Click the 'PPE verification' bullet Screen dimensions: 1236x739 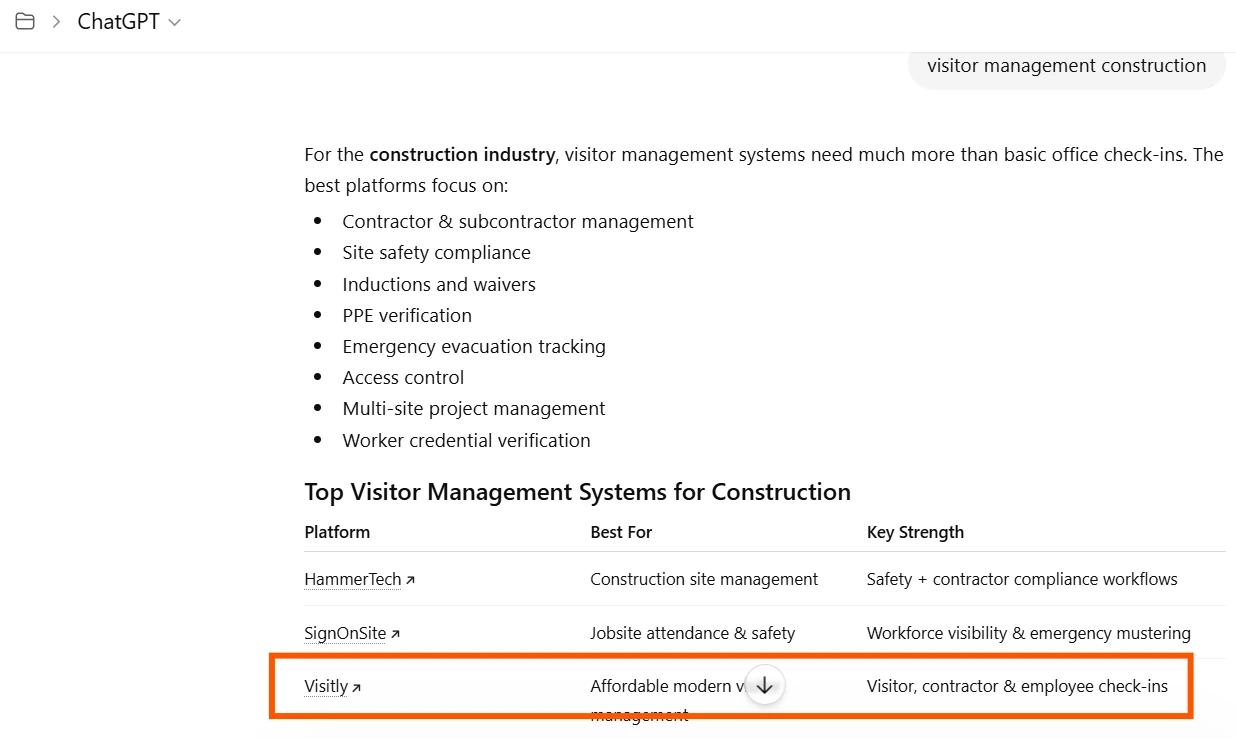407,316
